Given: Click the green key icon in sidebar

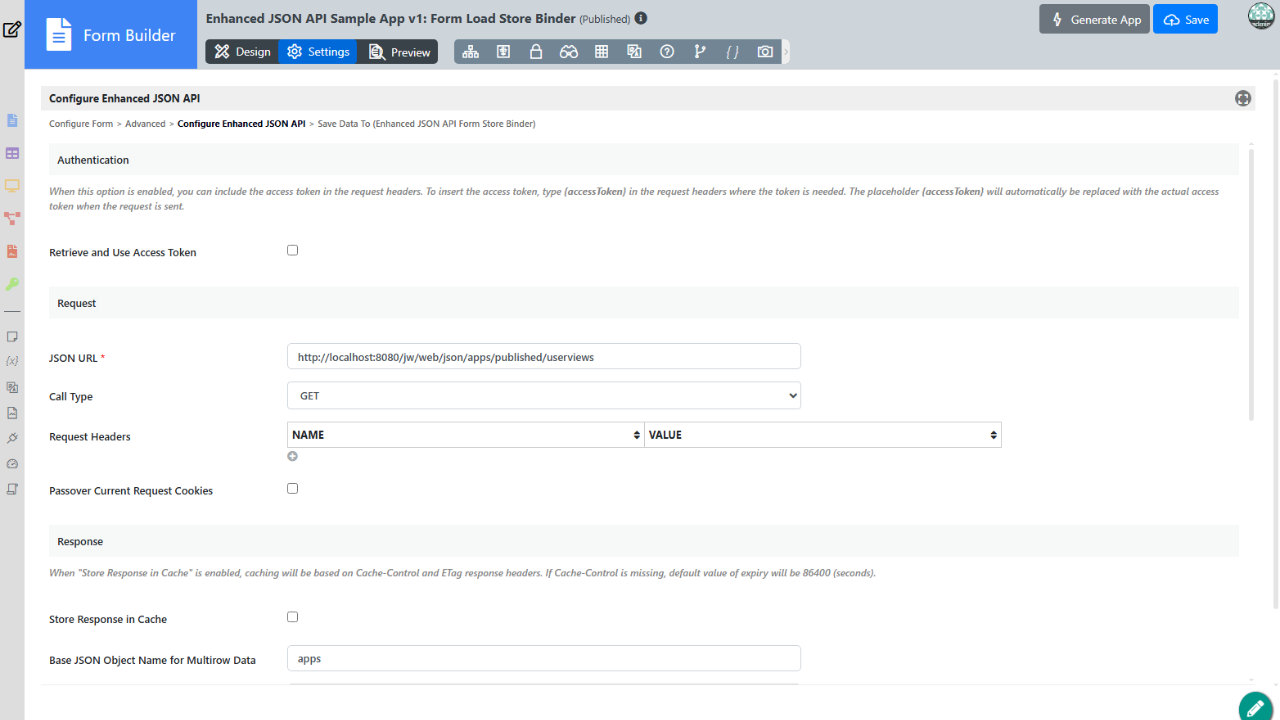Looking at the screenshot, I should click(12, 284).
